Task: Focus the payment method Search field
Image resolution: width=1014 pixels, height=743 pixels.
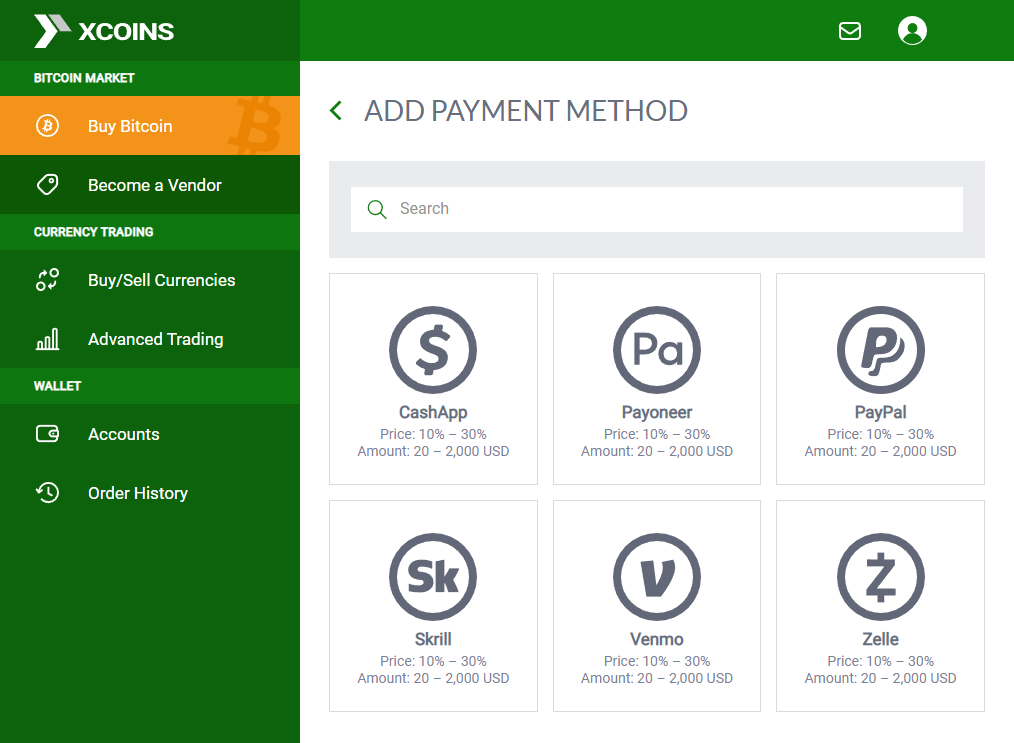Action: tap(657, 209)
